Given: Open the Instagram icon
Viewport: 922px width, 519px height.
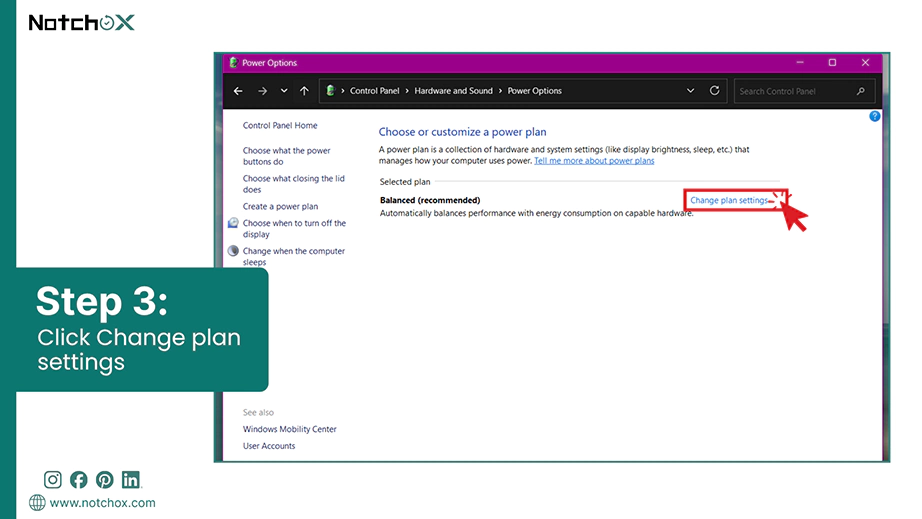Looking at the screenshot, I should (52, 480).
